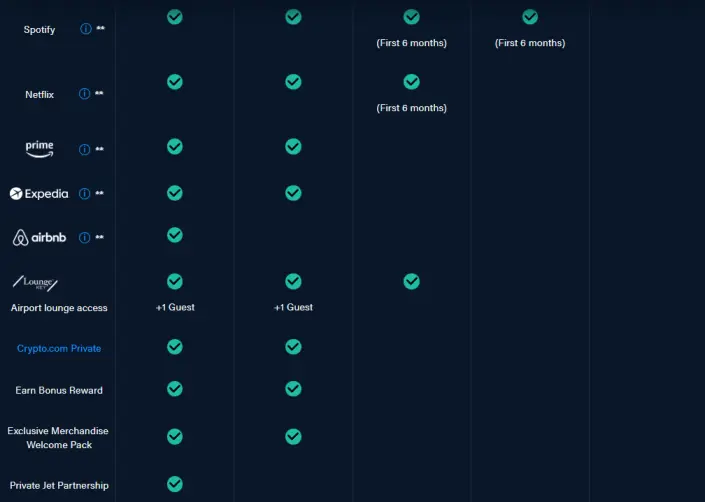
Task: Click the Spotify checkmark in the second column
Action: [293, 17]
